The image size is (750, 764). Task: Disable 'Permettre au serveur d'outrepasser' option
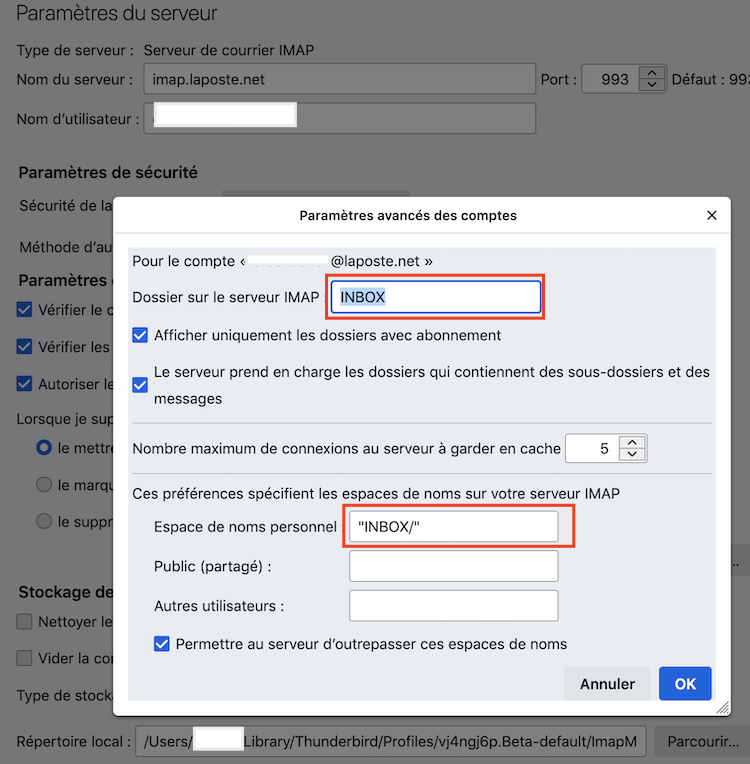(162, 644)
